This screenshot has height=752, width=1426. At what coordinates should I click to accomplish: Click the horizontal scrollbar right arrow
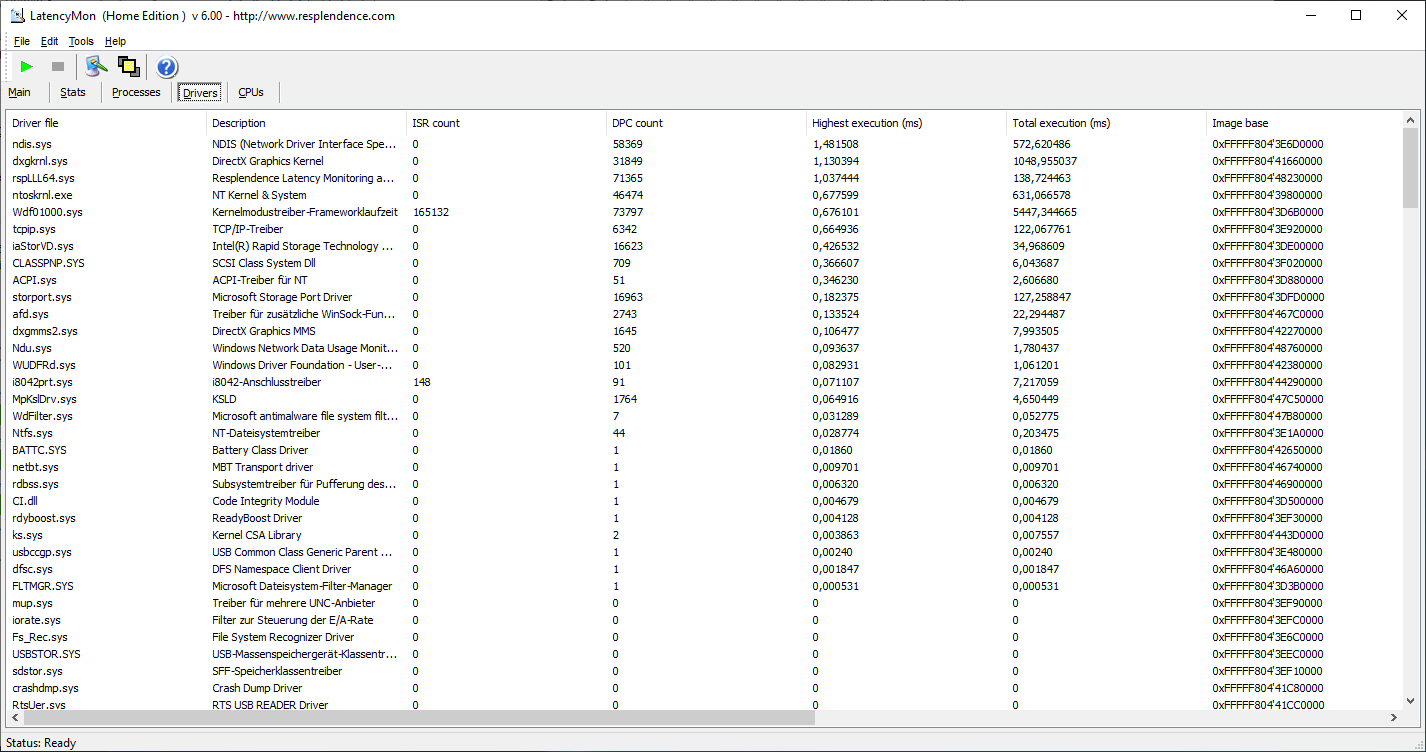click(1394, 718)
